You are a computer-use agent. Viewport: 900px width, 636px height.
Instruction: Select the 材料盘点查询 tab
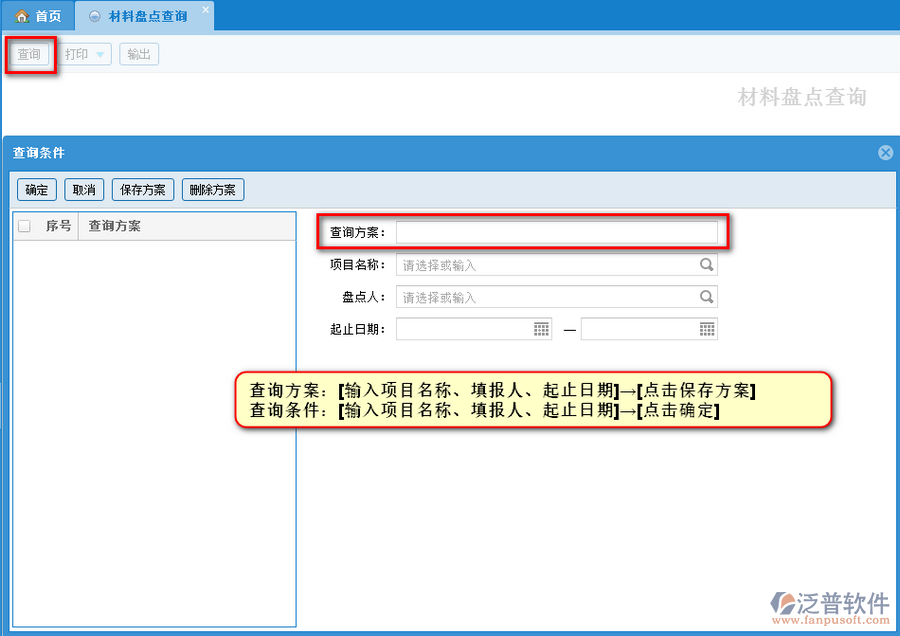(146, 16)
